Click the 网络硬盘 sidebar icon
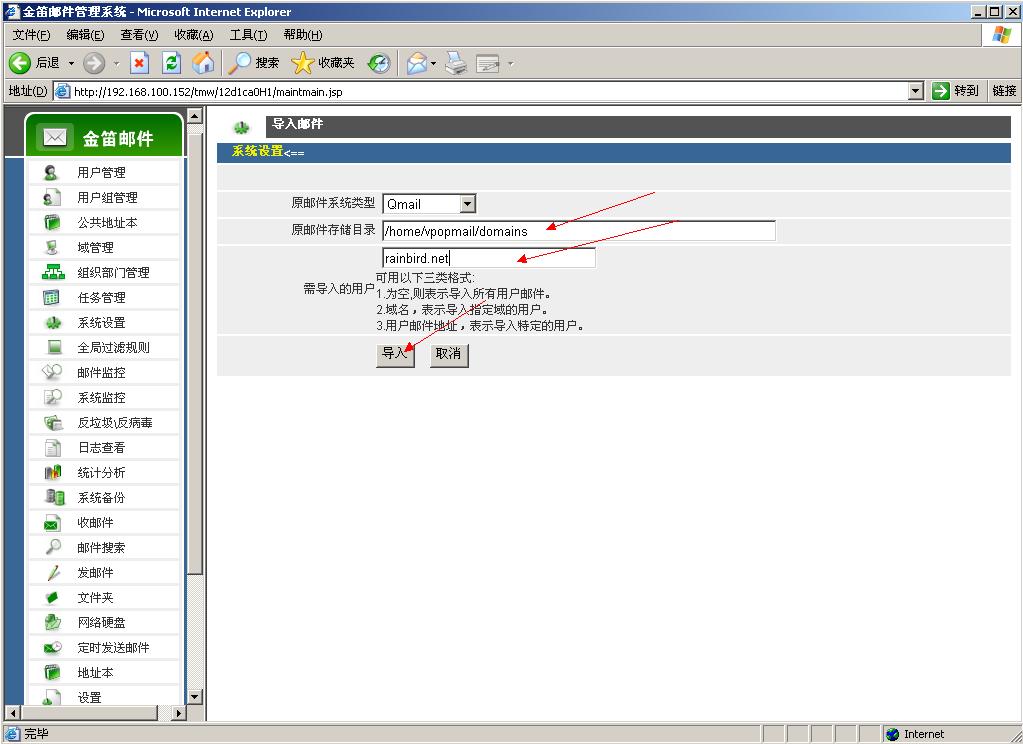The width and height of the screenshot is (1023, 744). pos(52,623)
